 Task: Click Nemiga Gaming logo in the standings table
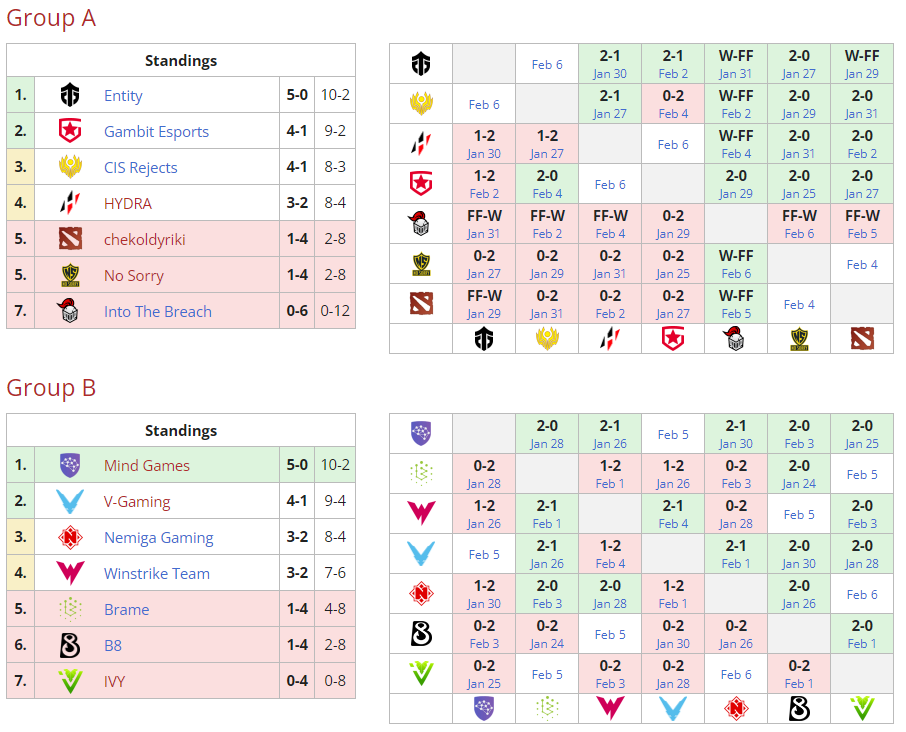(x=69, y=538)
